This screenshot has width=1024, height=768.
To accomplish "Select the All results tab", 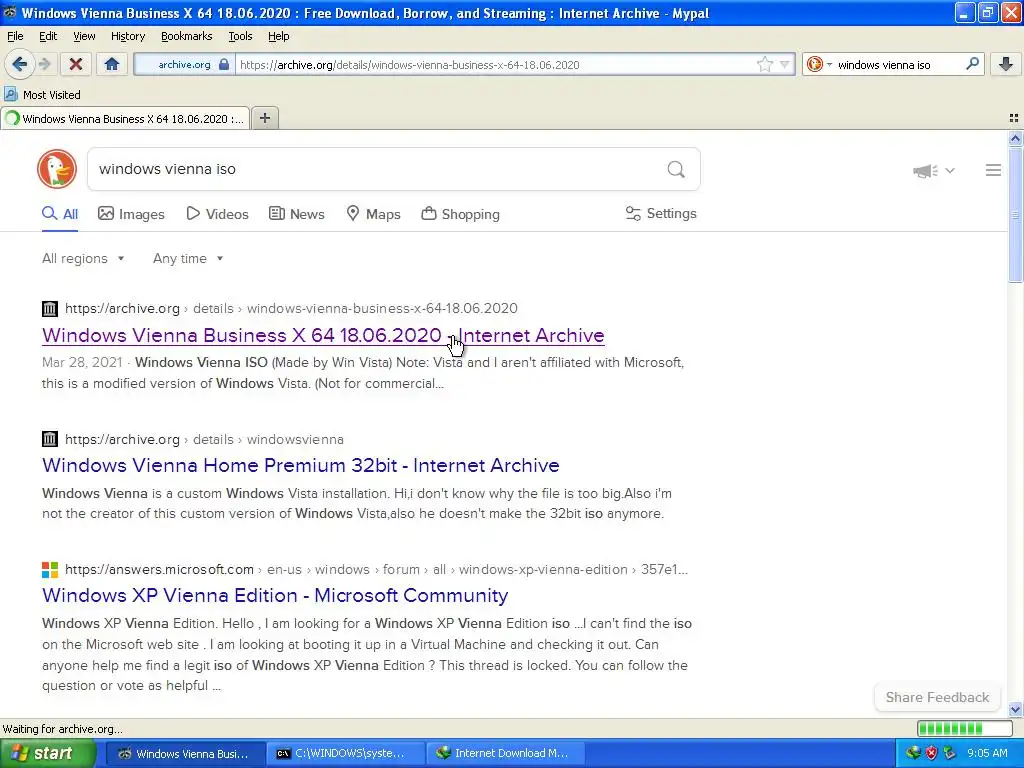I will pyautogui.click(x=60, y=214).
